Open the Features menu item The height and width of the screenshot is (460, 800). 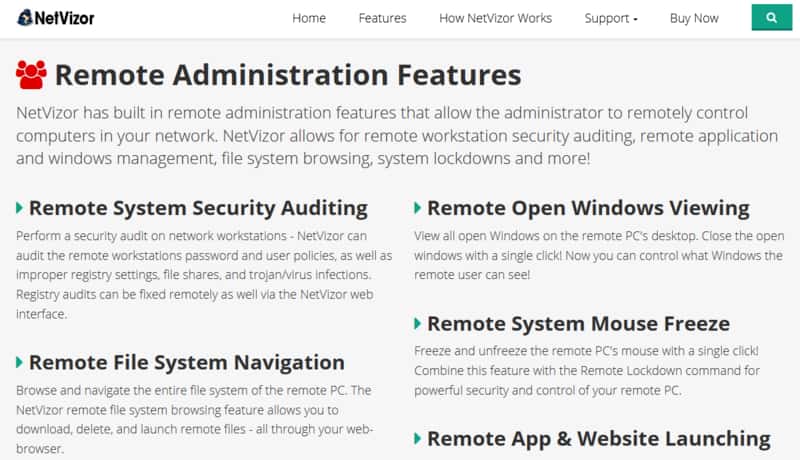pos(382,18)
